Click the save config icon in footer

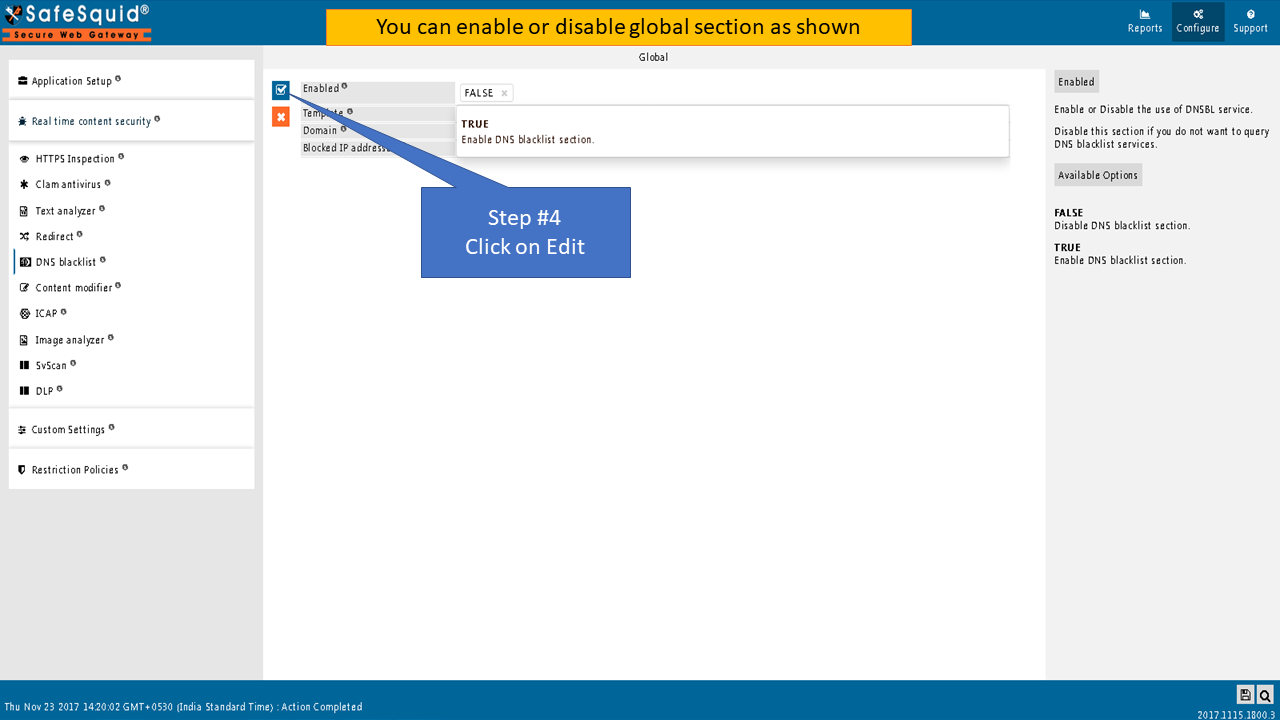[1245, 695]
